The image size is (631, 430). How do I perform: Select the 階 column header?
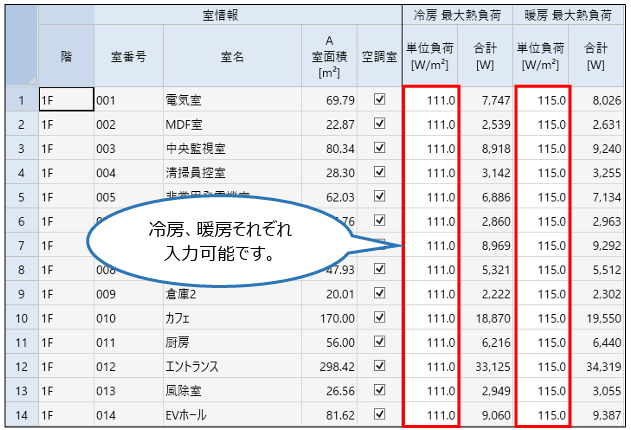click(x=66, y=57)
